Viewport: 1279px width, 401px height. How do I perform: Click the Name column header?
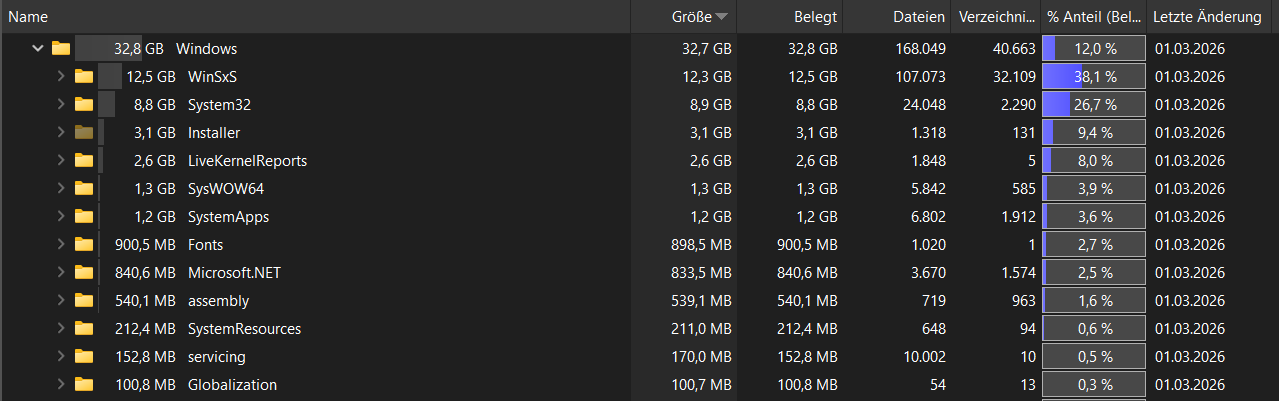28,17
